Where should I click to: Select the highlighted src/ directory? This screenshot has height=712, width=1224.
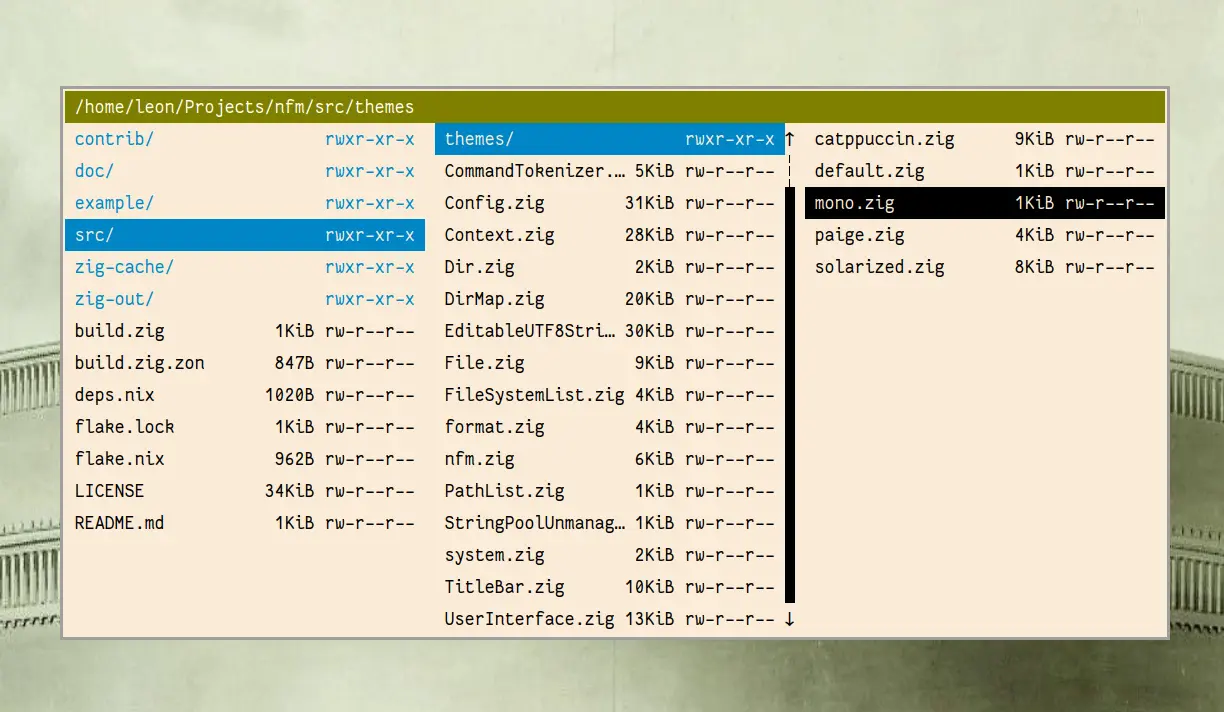click(x=244, y=235)
